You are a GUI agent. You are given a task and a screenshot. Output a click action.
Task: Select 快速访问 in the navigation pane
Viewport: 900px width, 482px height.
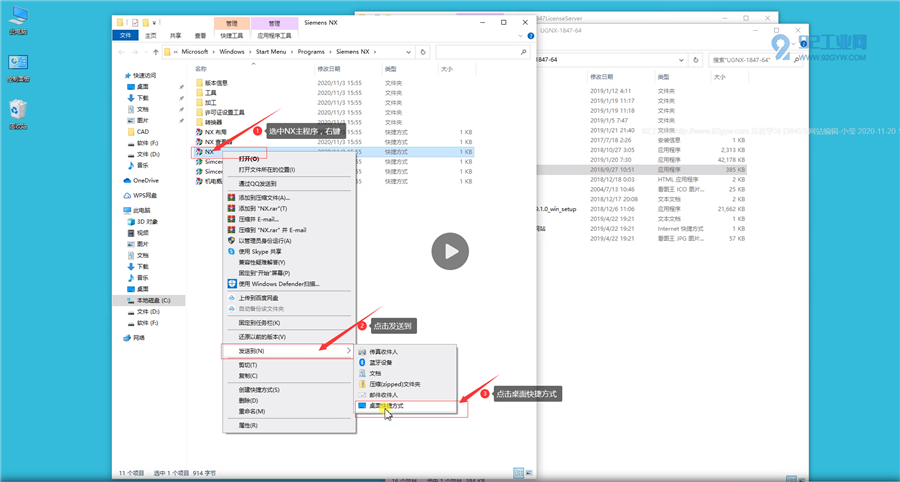point(145,75)
